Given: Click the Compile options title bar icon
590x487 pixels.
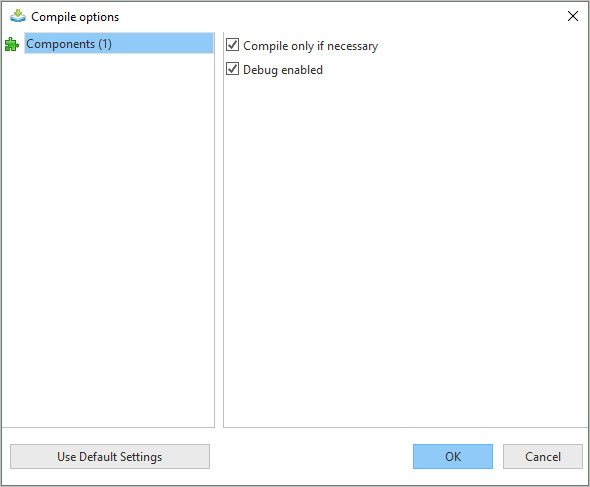Looking at the screenshot, I should click(x=18, y=16).
